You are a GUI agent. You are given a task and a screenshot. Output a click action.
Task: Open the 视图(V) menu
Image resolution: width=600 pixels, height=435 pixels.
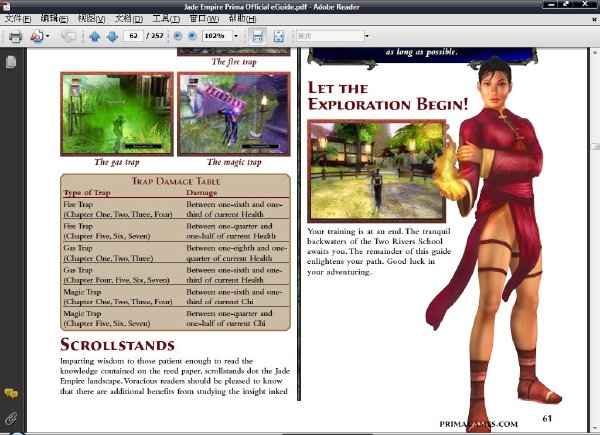click(91, 18)
